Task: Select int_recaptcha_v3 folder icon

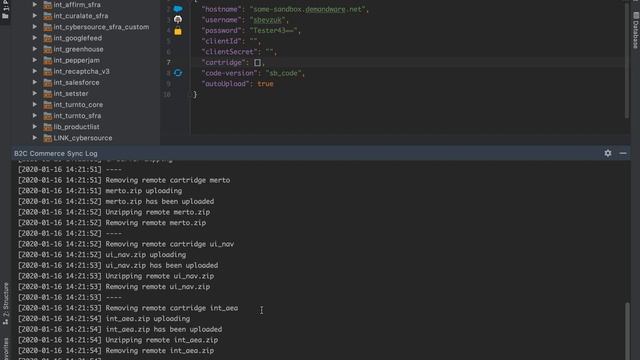Action: coord(47,71)
